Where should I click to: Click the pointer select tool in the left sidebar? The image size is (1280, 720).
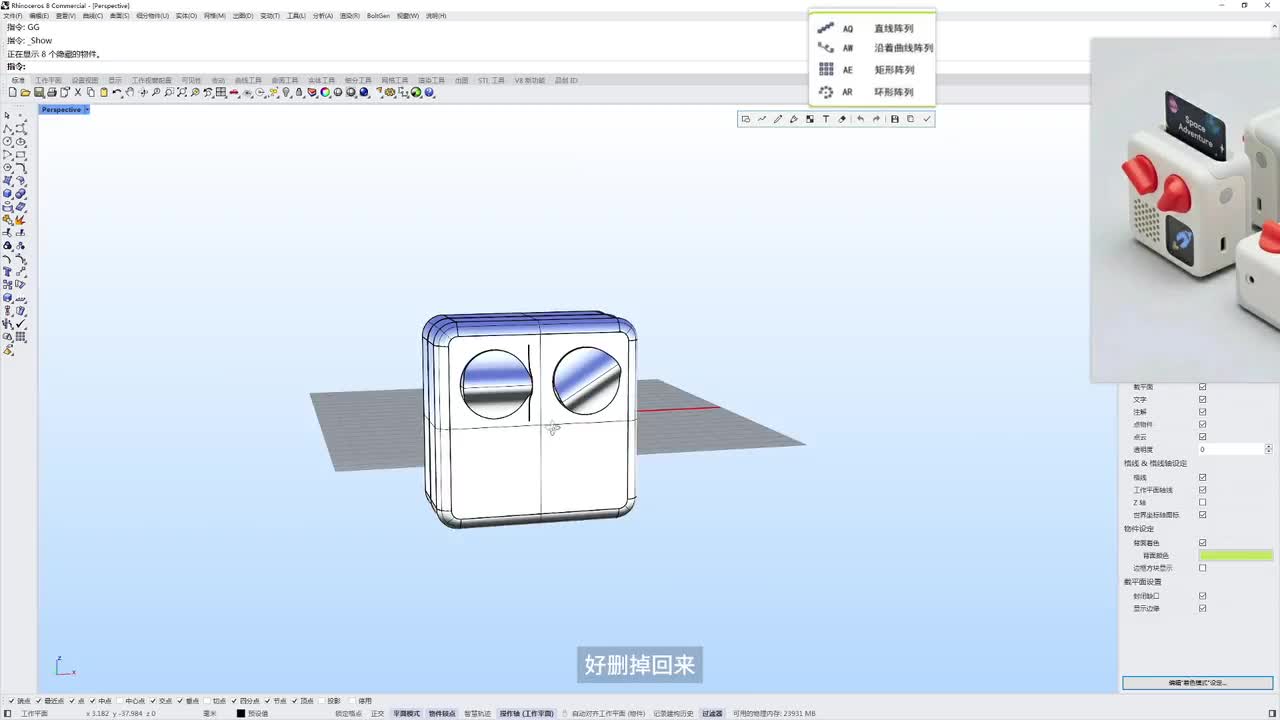coord(8,116)
